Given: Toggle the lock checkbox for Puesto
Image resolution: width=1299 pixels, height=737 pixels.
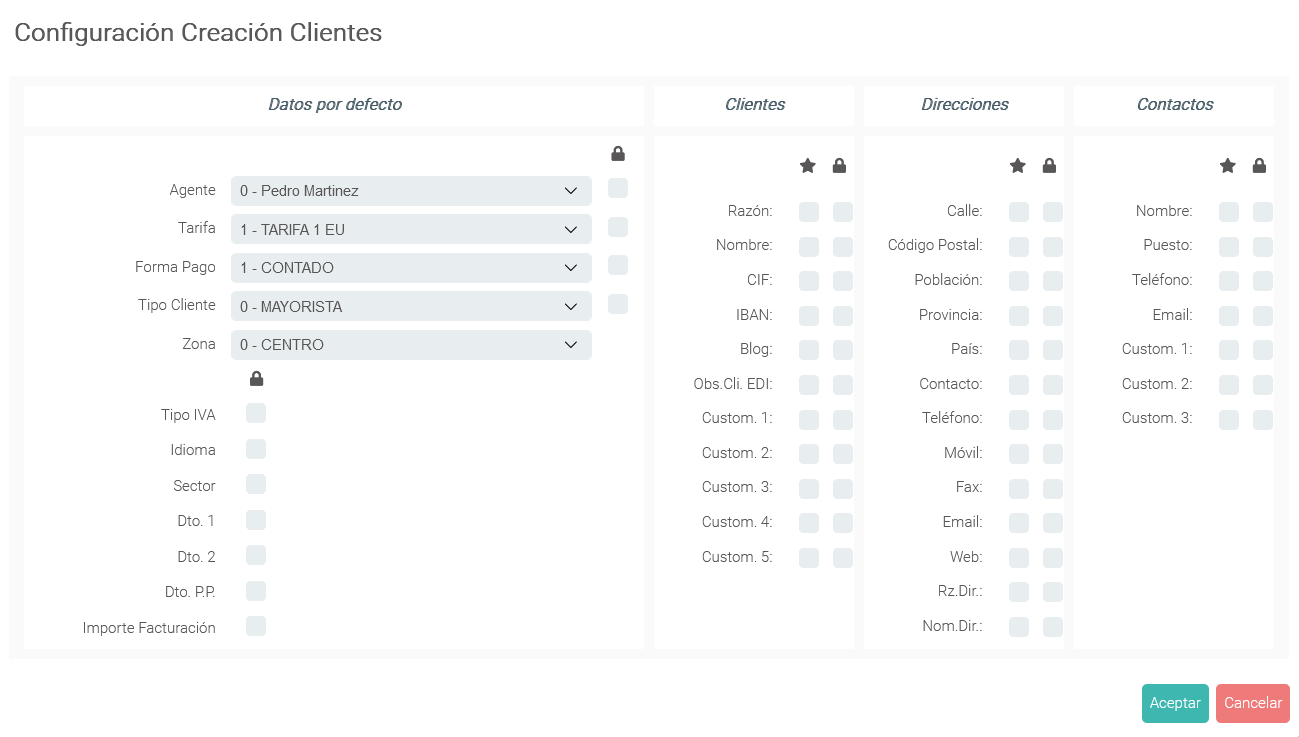Looking at the screenshot, I should tap(1263, 246).
